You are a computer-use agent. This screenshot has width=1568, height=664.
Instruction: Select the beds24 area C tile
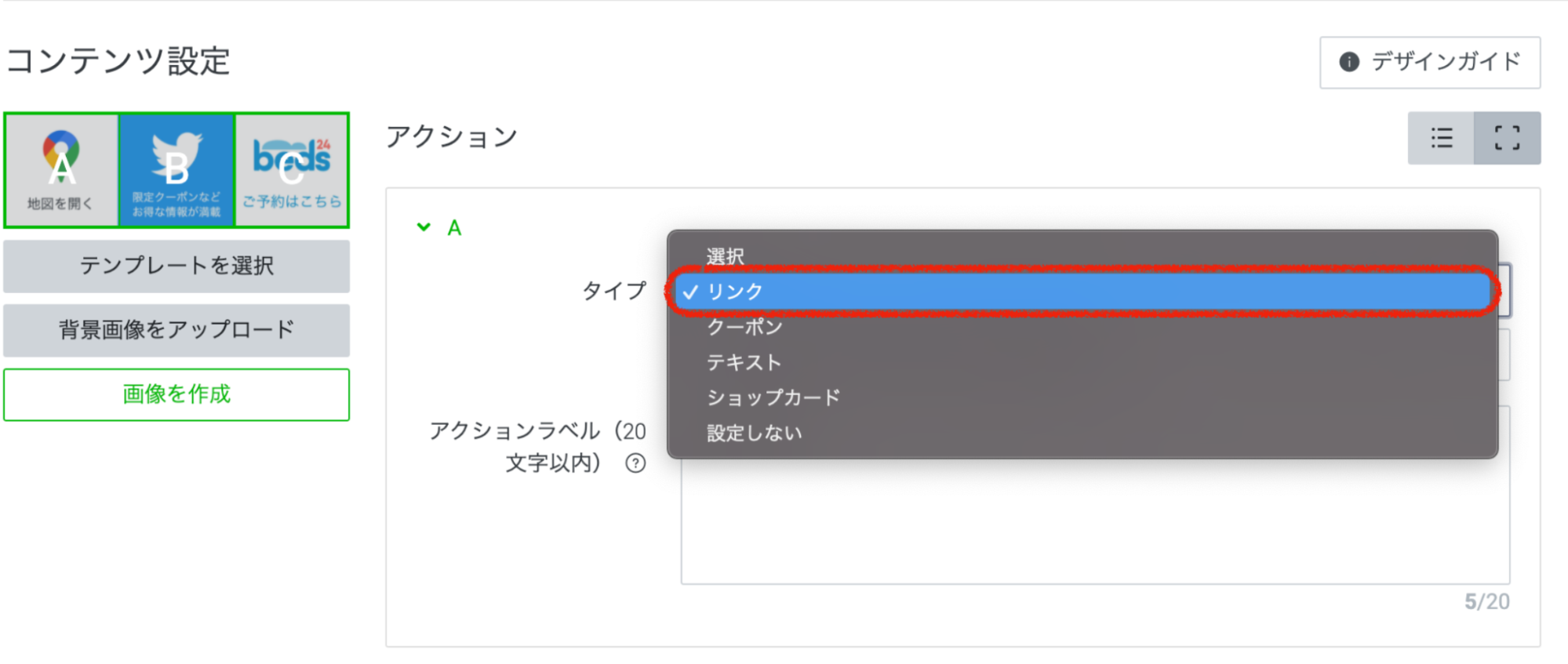click(x=292, y=170)
